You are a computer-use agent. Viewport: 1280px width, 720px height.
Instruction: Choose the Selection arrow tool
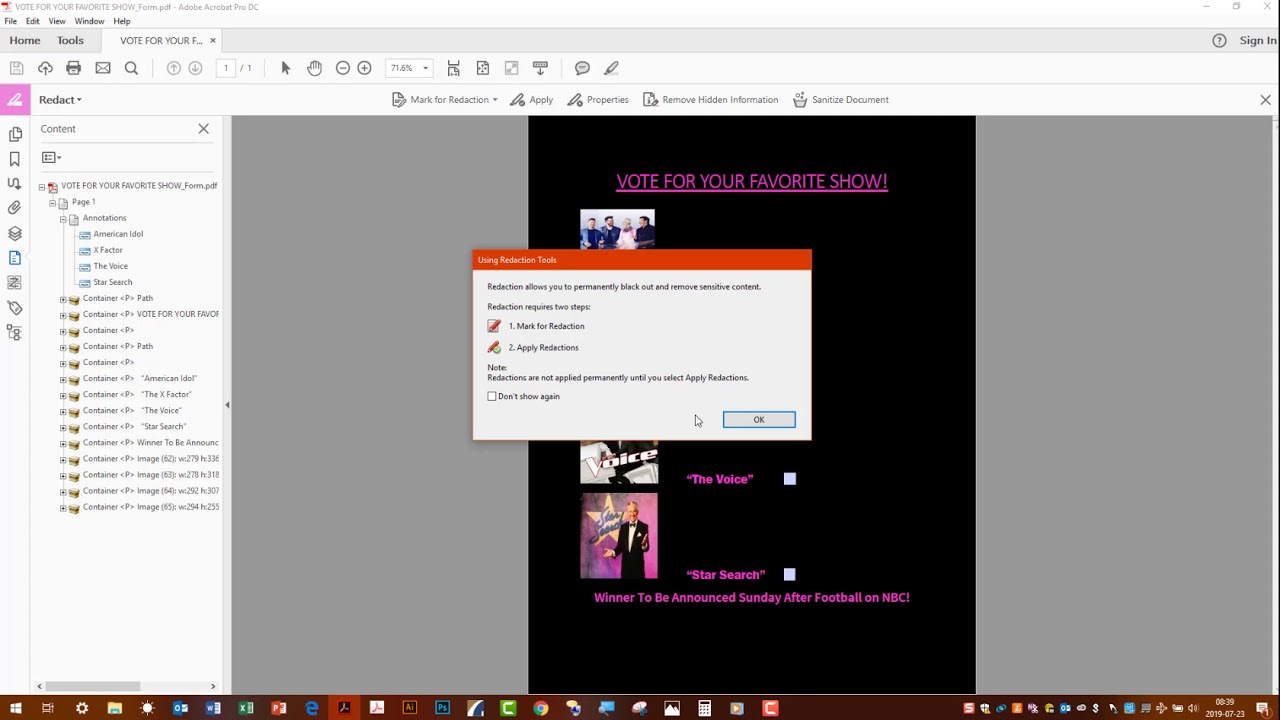(x=286, y=68)
